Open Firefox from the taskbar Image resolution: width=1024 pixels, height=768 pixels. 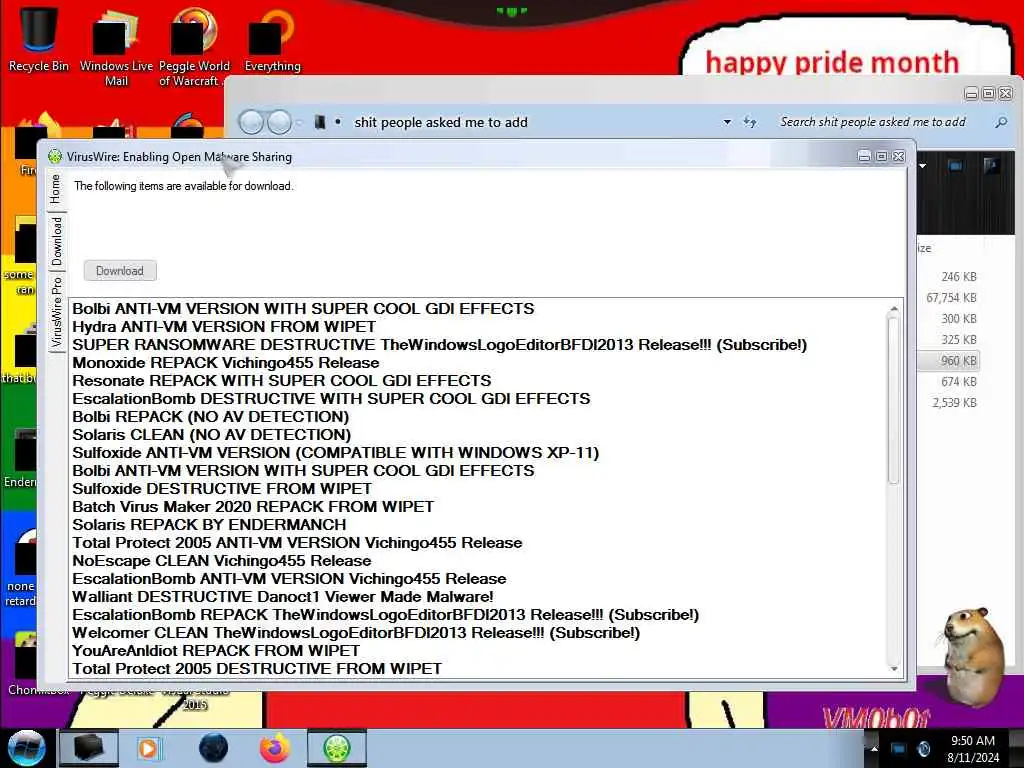point(275,748)
